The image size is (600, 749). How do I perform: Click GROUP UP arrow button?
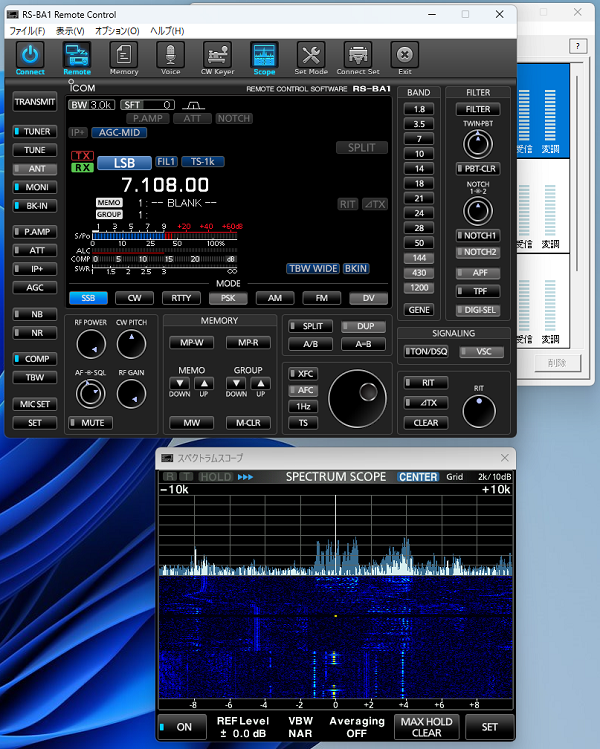[260, 383]
